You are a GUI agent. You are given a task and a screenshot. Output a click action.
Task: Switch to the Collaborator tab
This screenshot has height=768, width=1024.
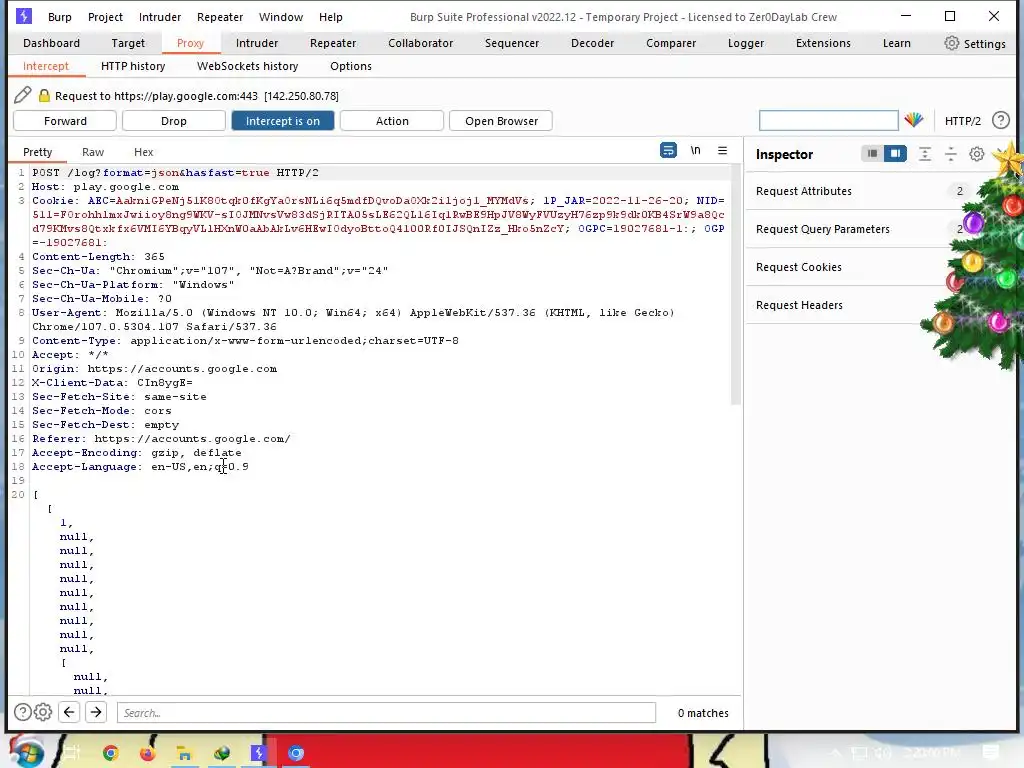[x=421, y=43]
